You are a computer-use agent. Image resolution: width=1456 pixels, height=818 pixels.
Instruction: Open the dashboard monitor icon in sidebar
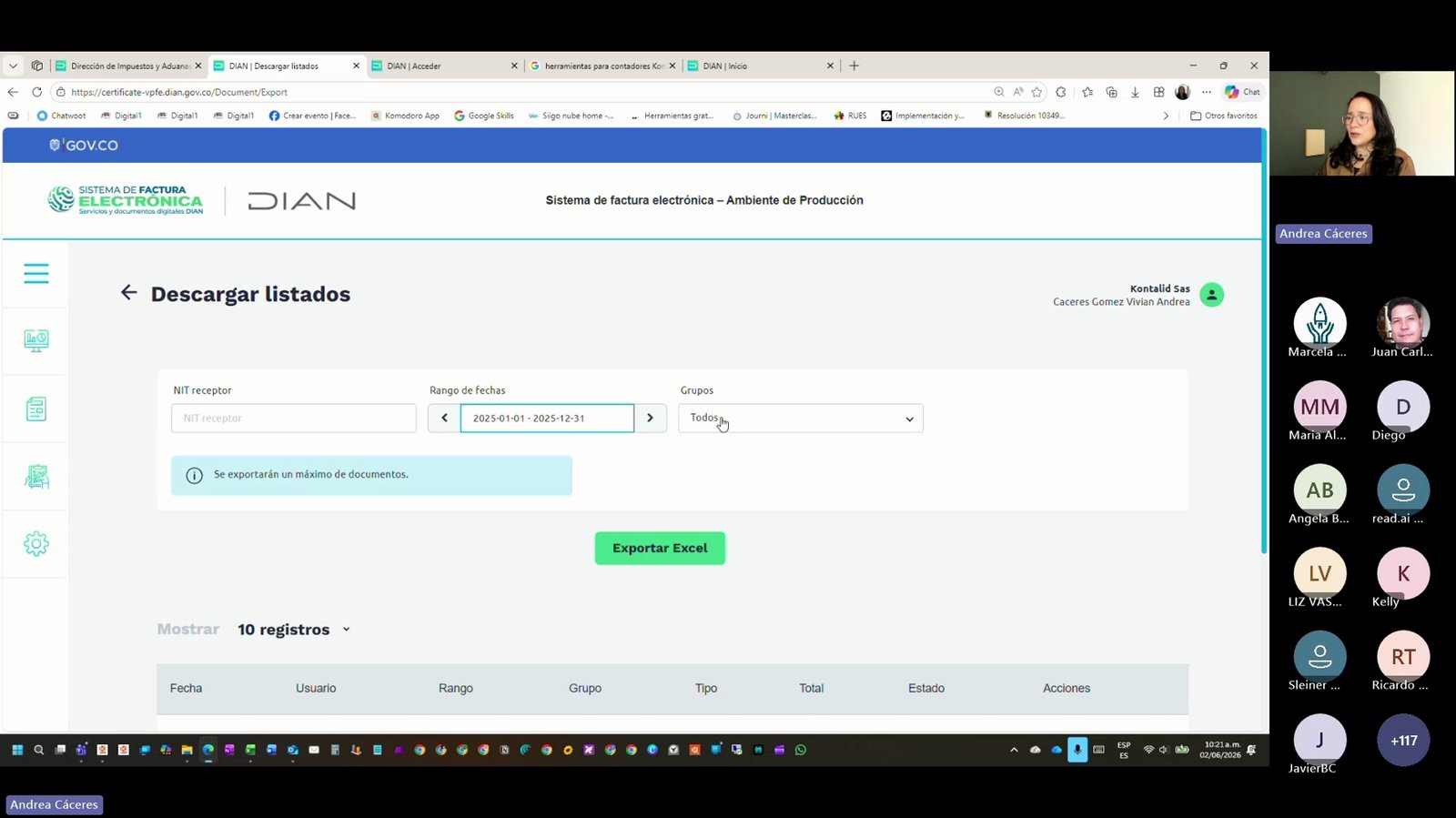pos(36,340)
